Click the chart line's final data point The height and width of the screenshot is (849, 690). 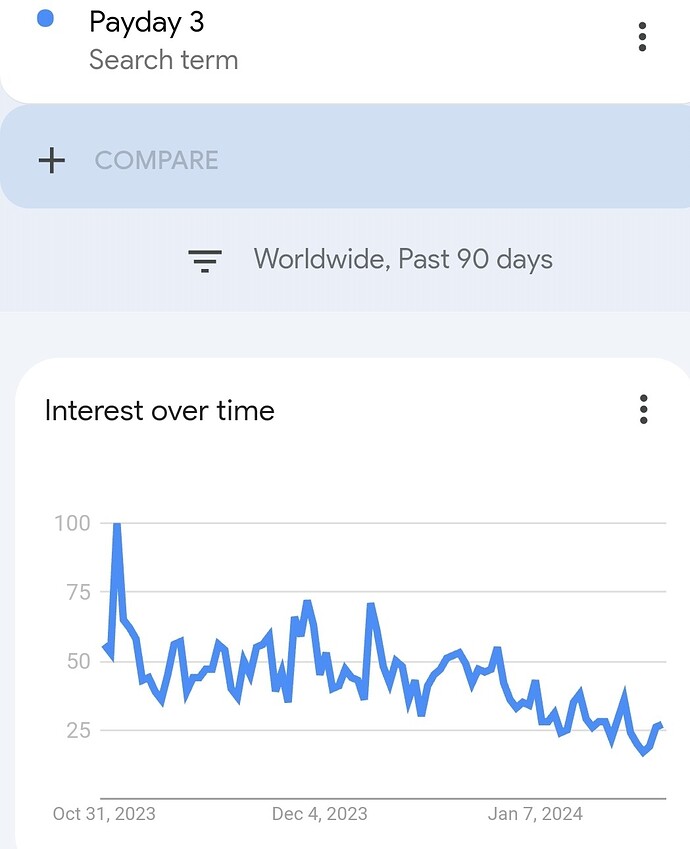click(x=660, y=726)
